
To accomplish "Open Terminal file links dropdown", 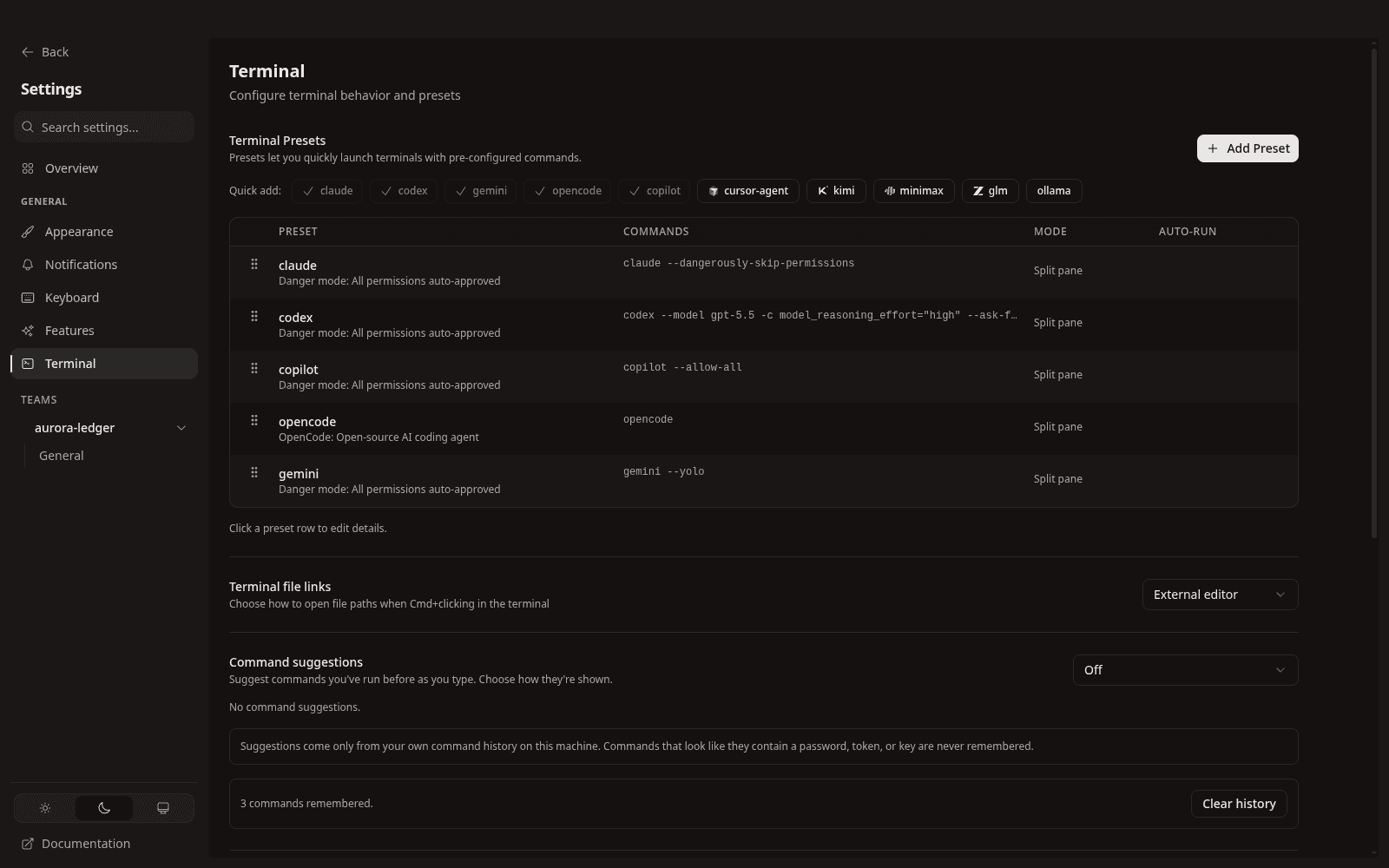I will (1220, 595).
